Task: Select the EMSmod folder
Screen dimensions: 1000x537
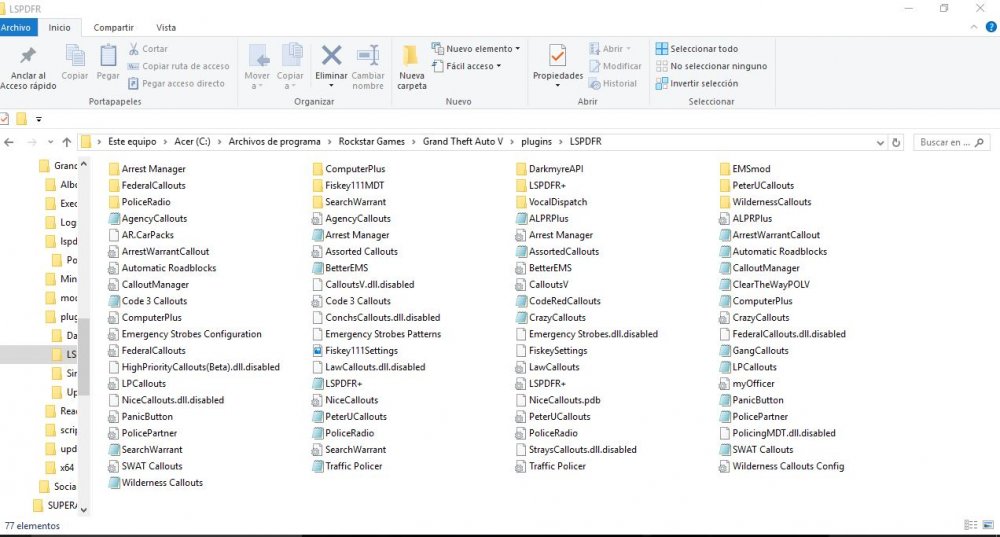Action: [x=744, y=168]
